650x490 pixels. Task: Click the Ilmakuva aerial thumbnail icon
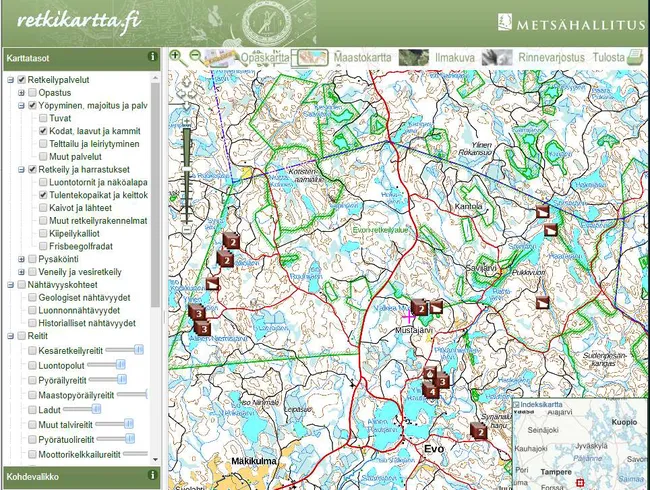[413, 58]
